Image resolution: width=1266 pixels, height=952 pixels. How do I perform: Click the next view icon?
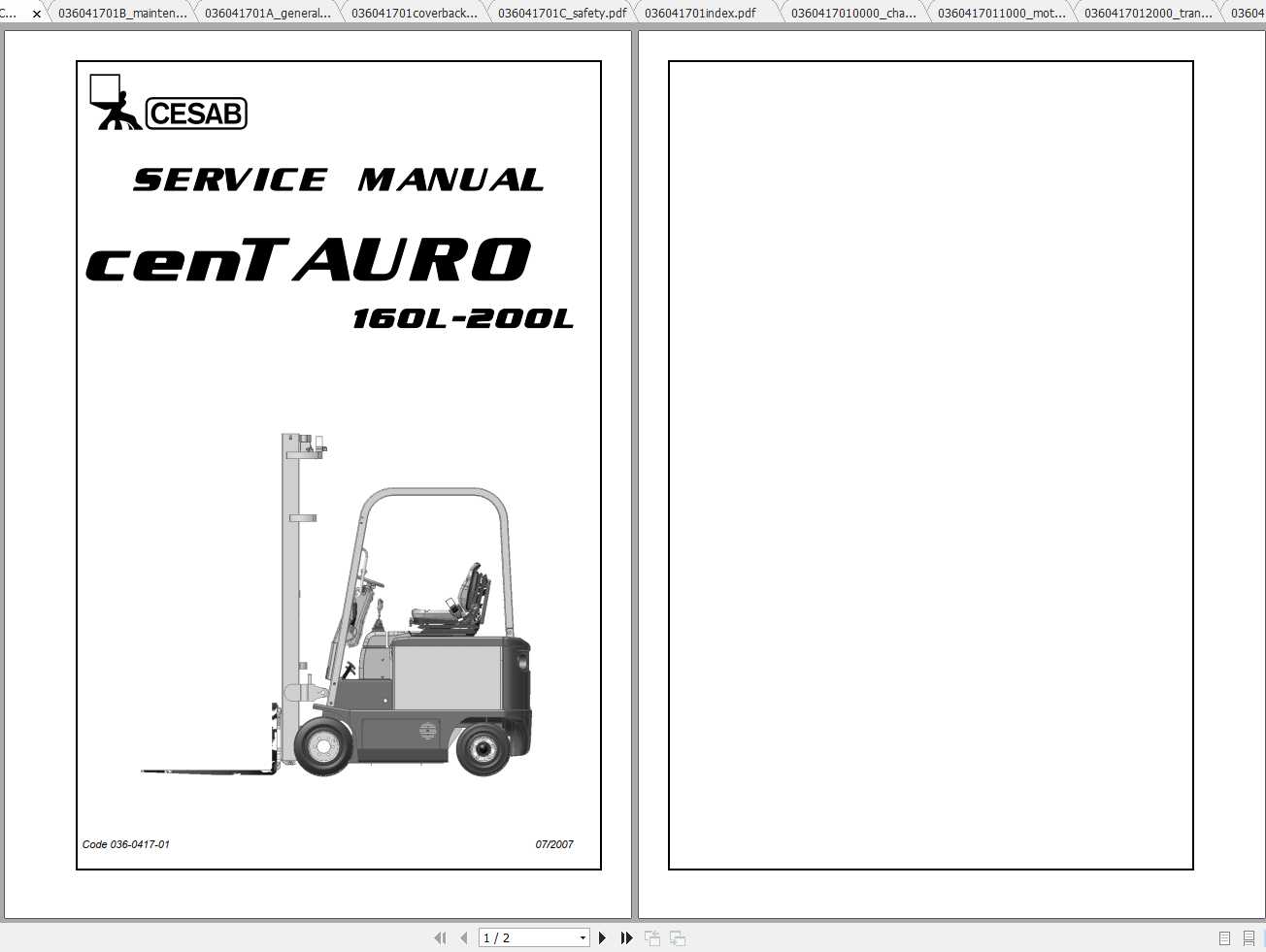coord(678,937)
